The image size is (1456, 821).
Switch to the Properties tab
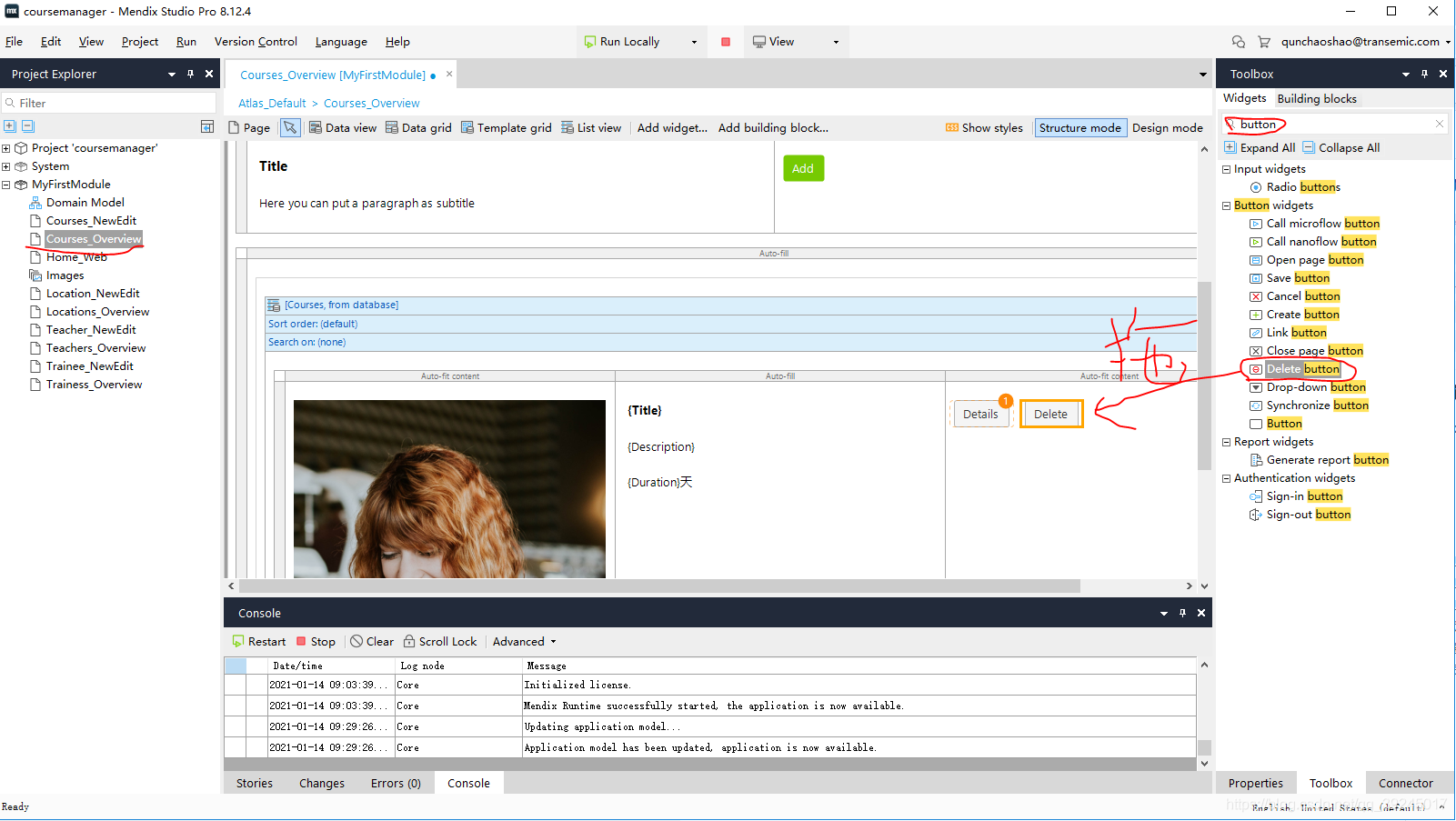coord(1255,783)
